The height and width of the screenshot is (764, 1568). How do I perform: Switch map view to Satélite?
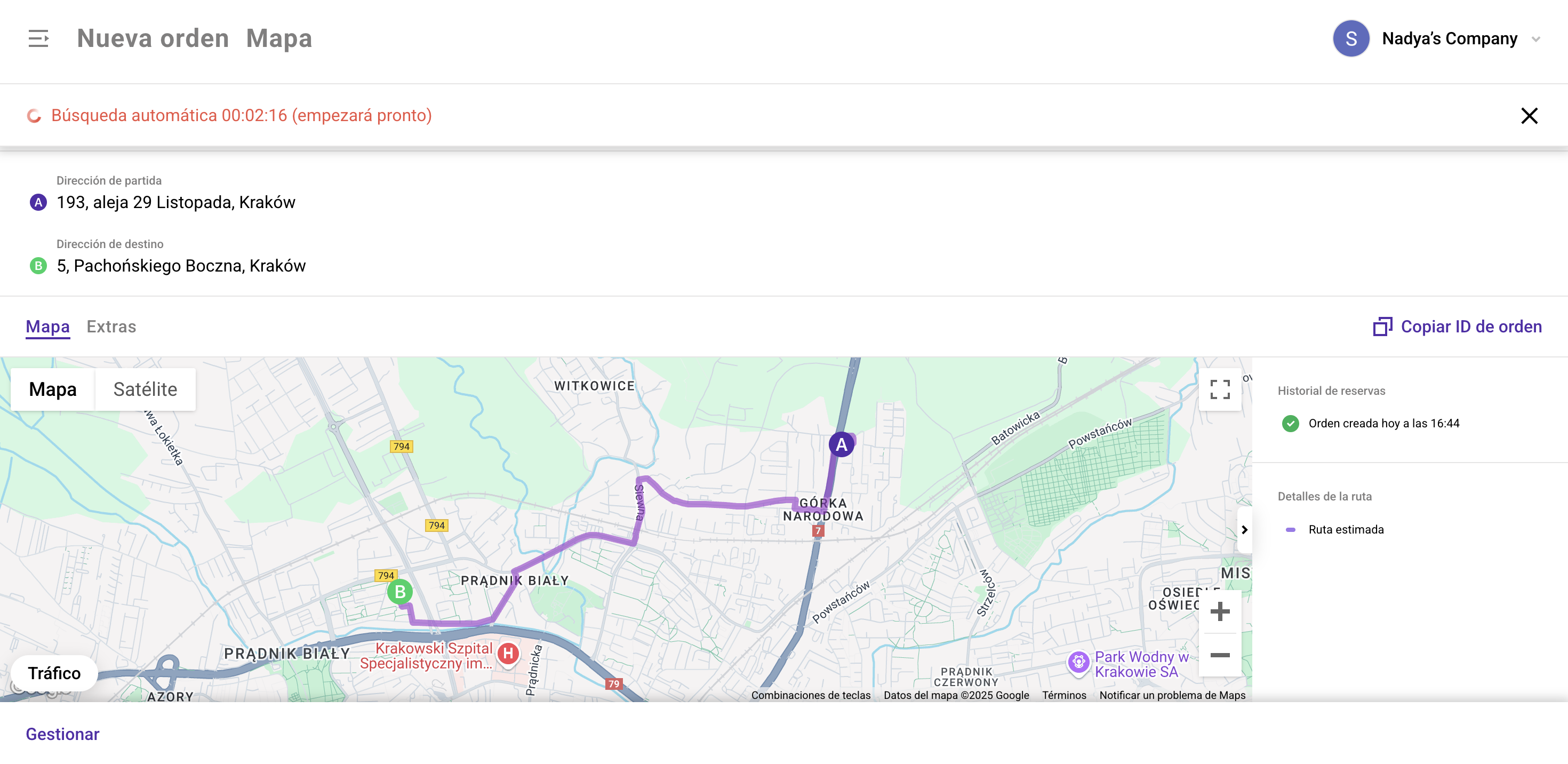click(x=145, y=389)
